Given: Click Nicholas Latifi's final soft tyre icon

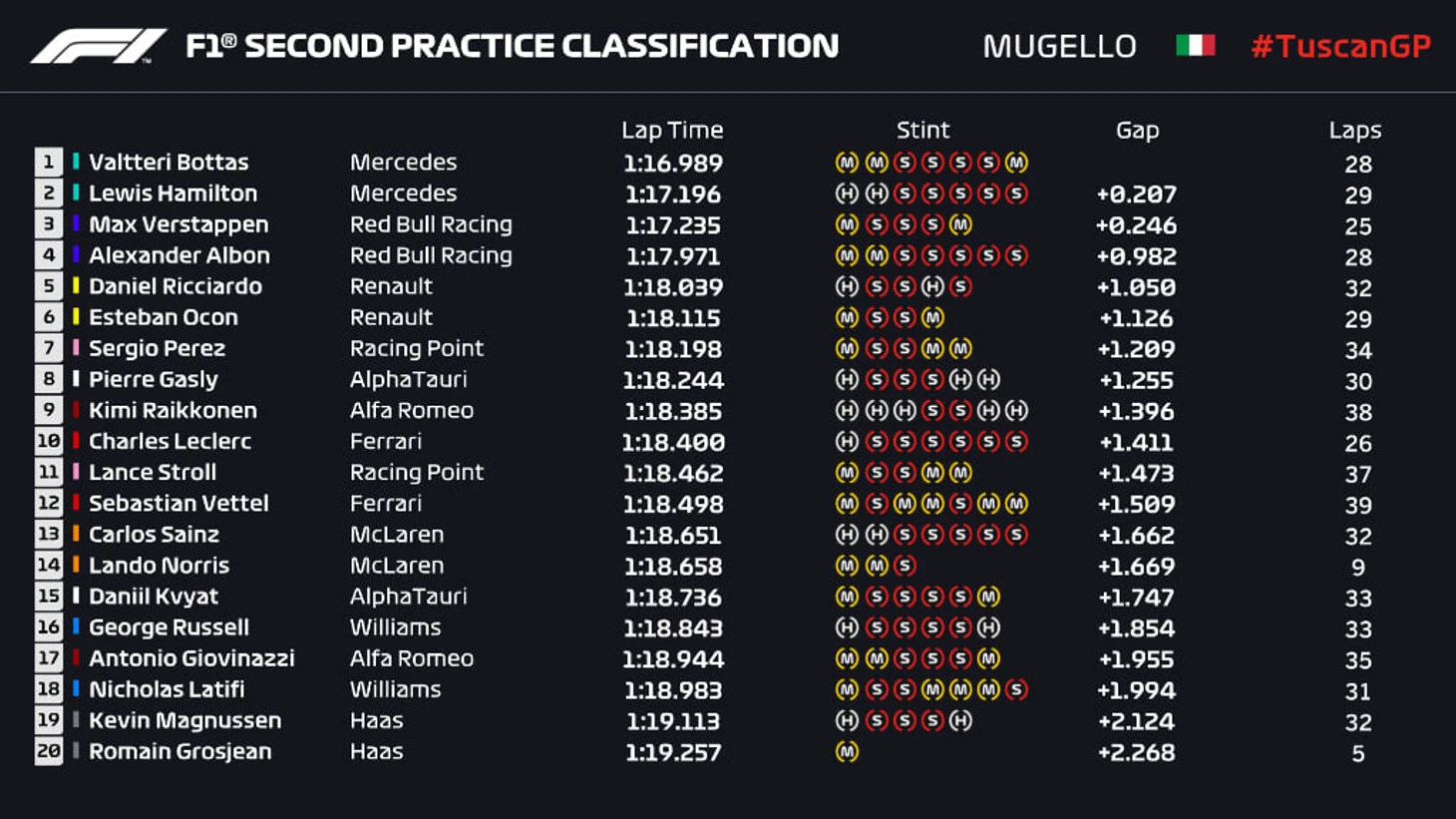Looking at the screenshot, I should [x=1016, y=690].
